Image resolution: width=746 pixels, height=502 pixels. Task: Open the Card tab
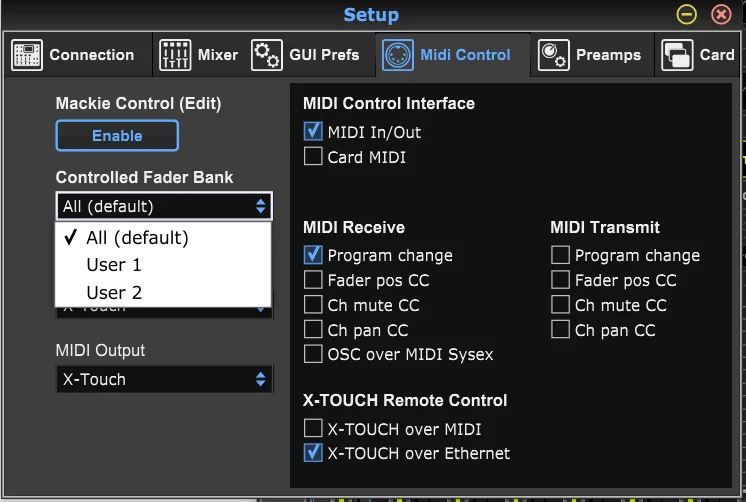(697, 55)
